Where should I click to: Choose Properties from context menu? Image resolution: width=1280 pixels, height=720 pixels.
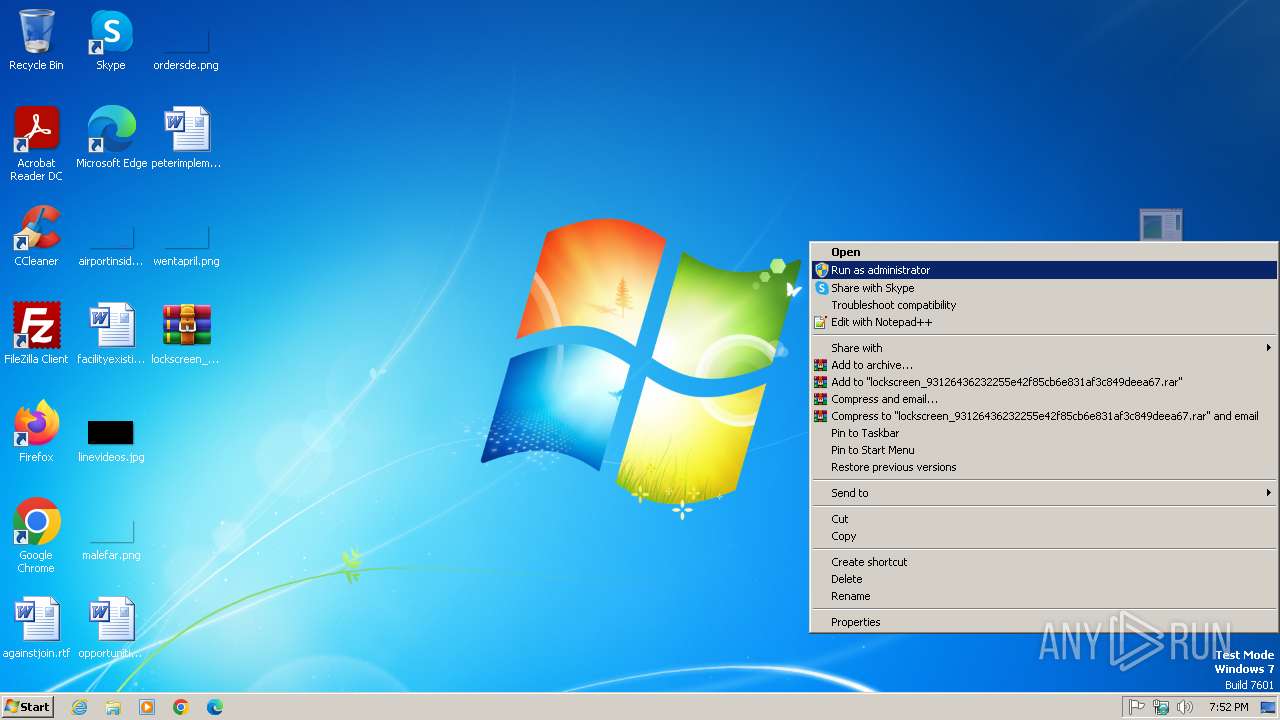tap(1043, 622)
